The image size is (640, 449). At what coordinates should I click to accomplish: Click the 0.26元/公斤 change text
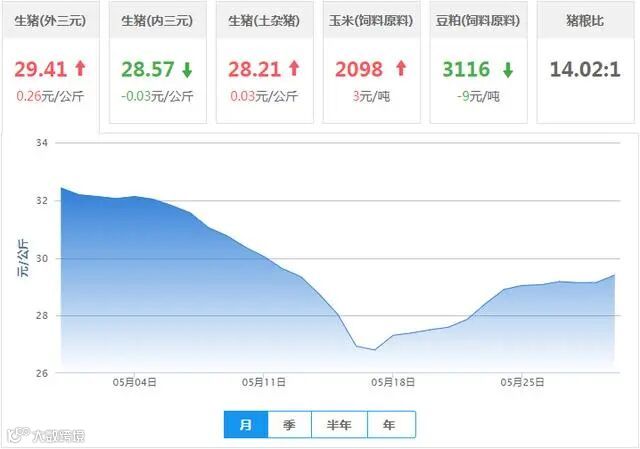point(50,96)
